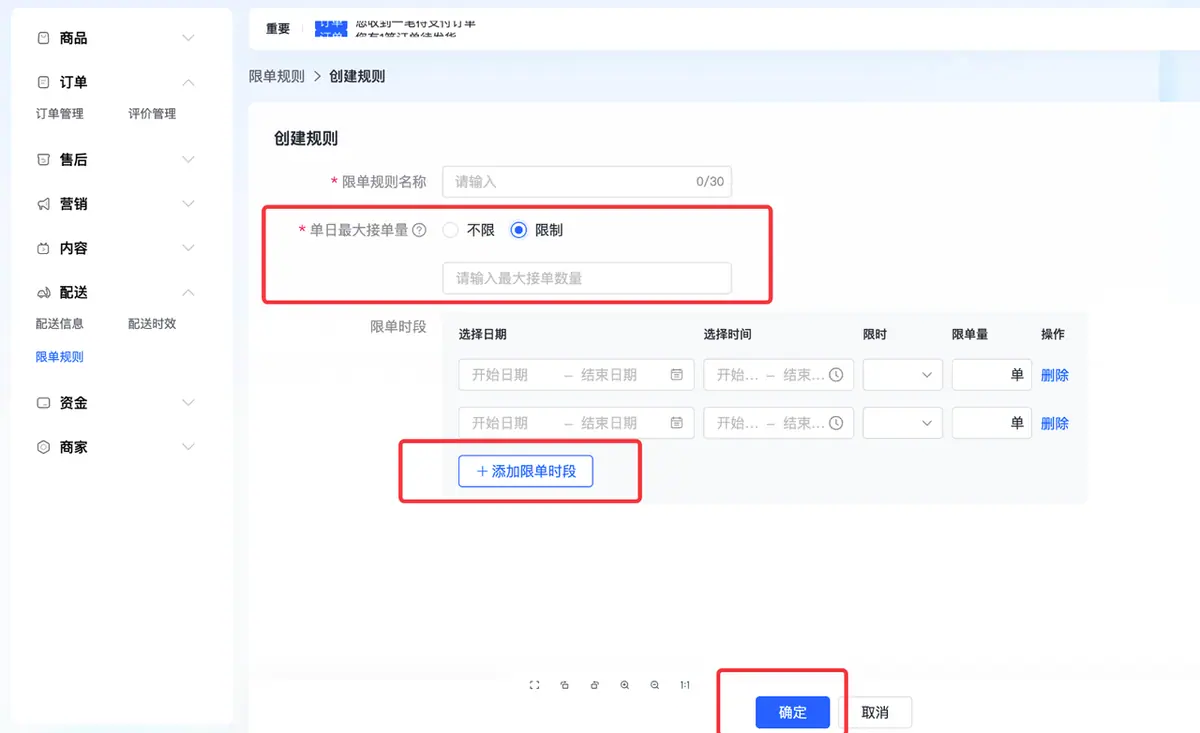
Task: Click the 操作 column header
Action: coord(1053,334)
